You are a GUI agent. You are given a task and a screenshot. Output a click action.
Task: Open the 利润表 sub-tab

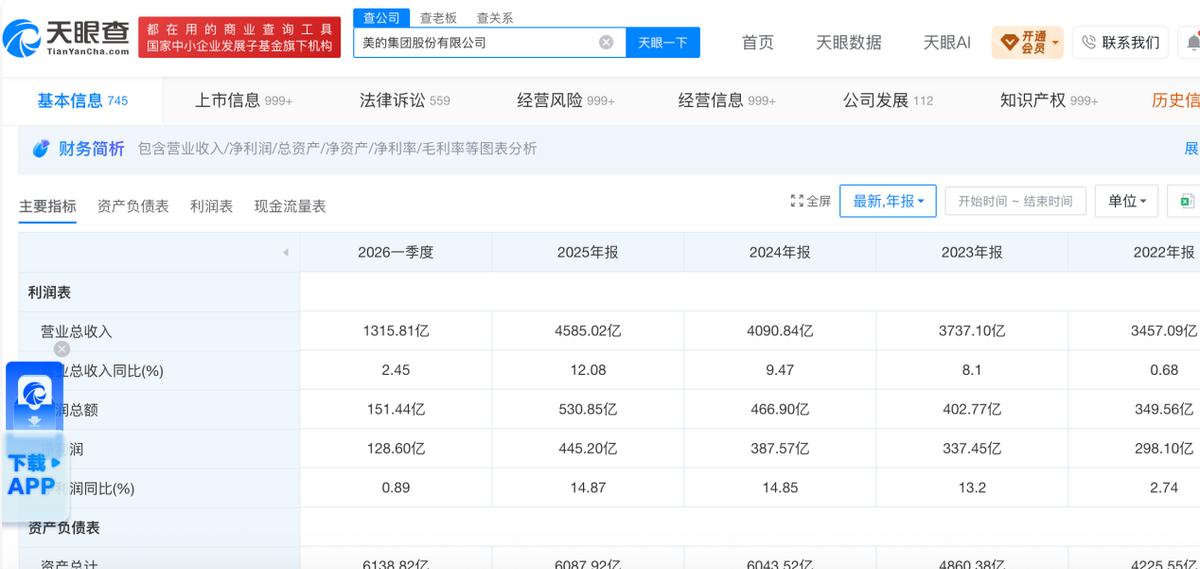[211, 206]
